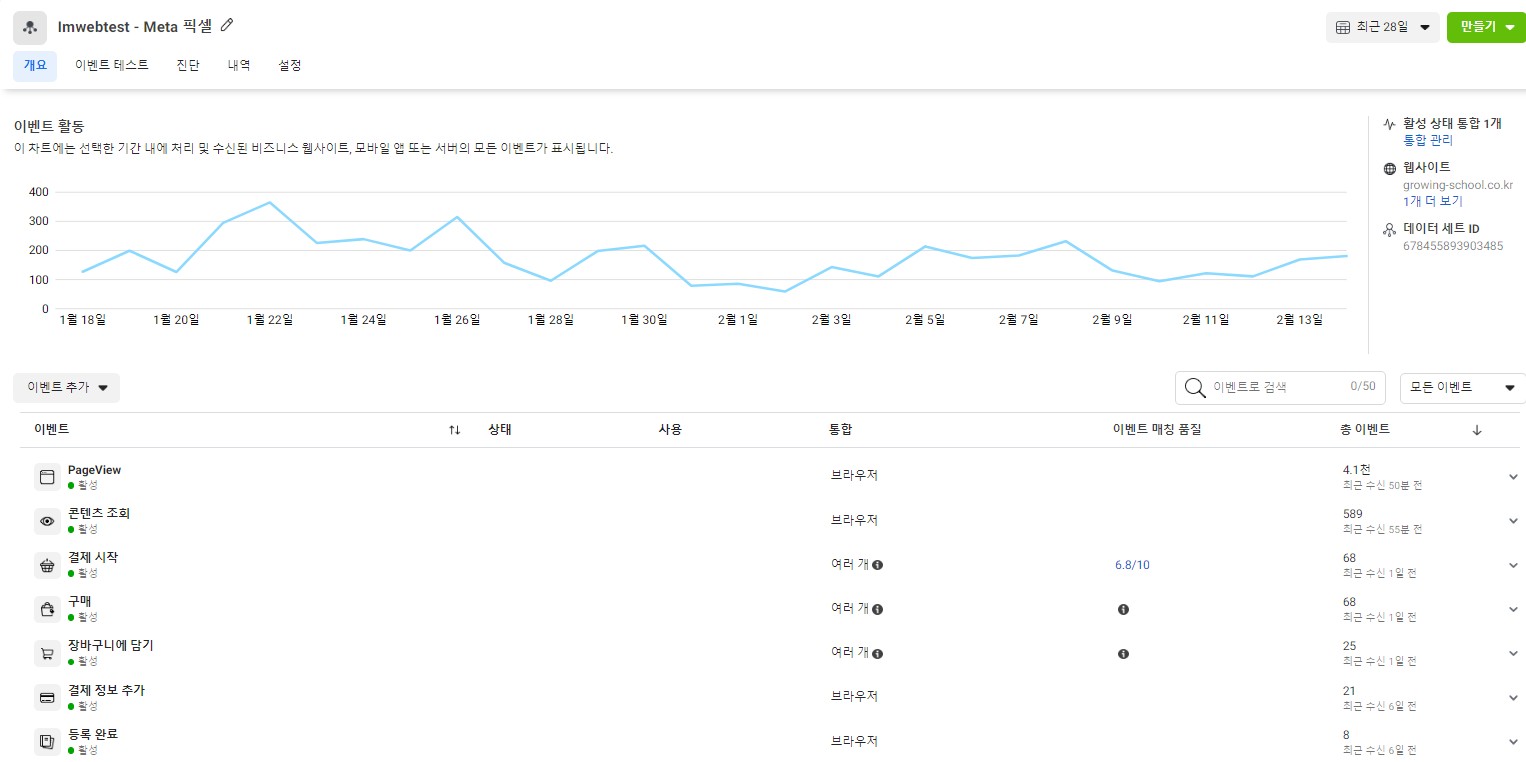The width and height of the screenshot is (1526, 762).
Task: Click the 통합 관리 link
Action: tap(1428, 141)
